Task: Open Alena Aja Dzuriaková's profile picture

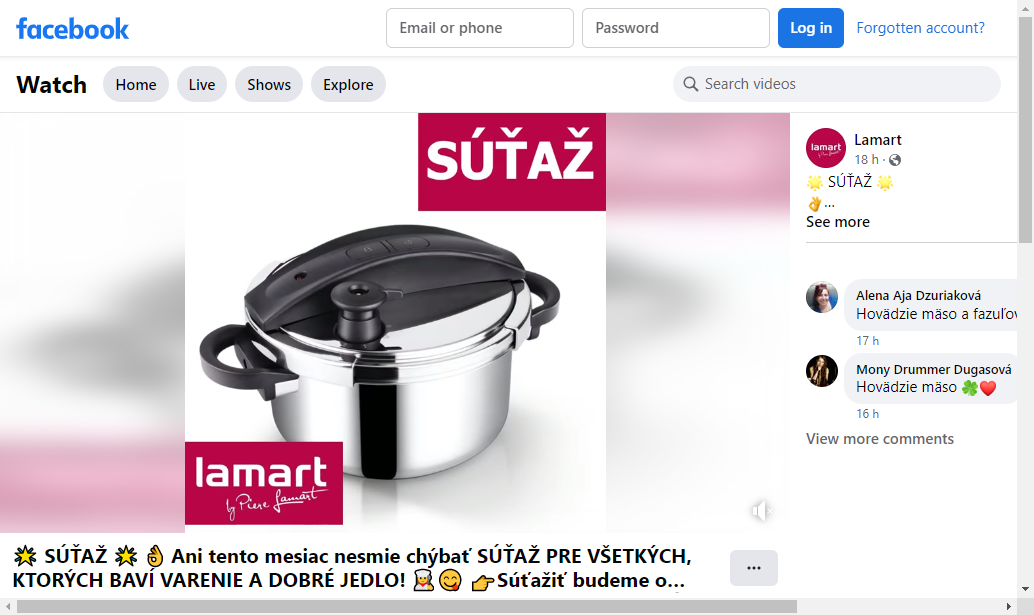Action: 822,297
